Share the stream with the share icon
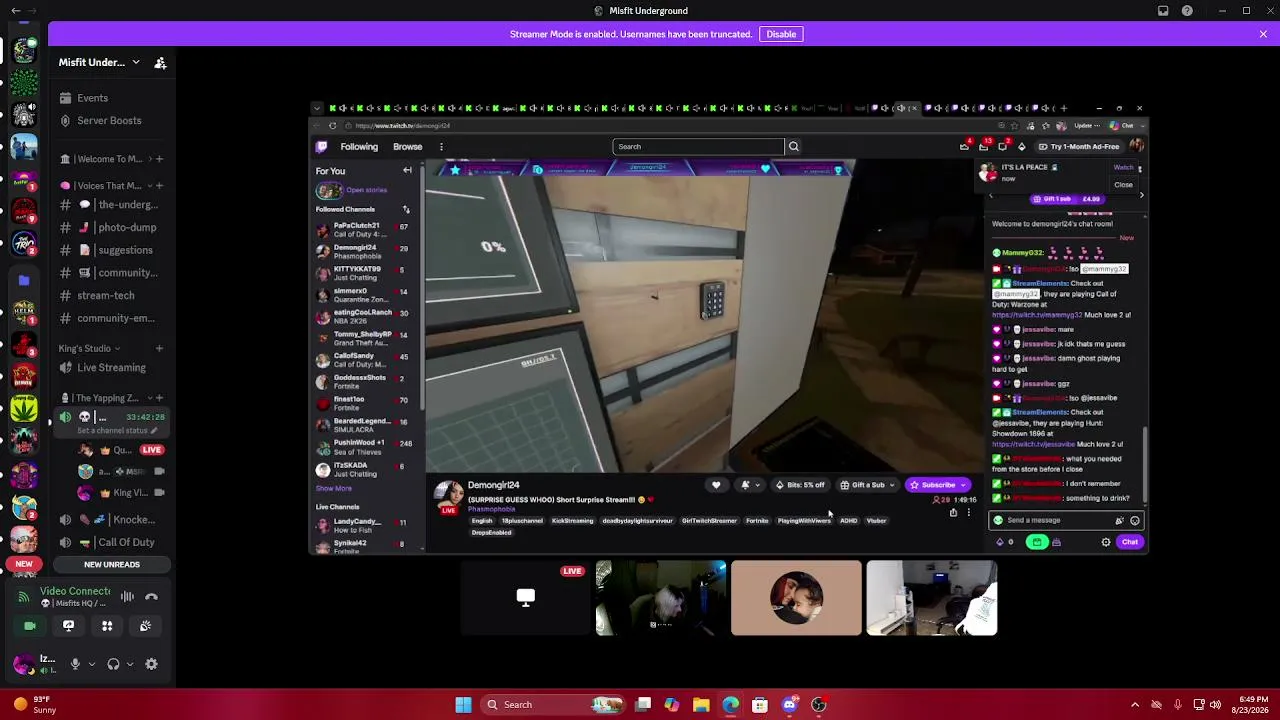 (953, 513)
